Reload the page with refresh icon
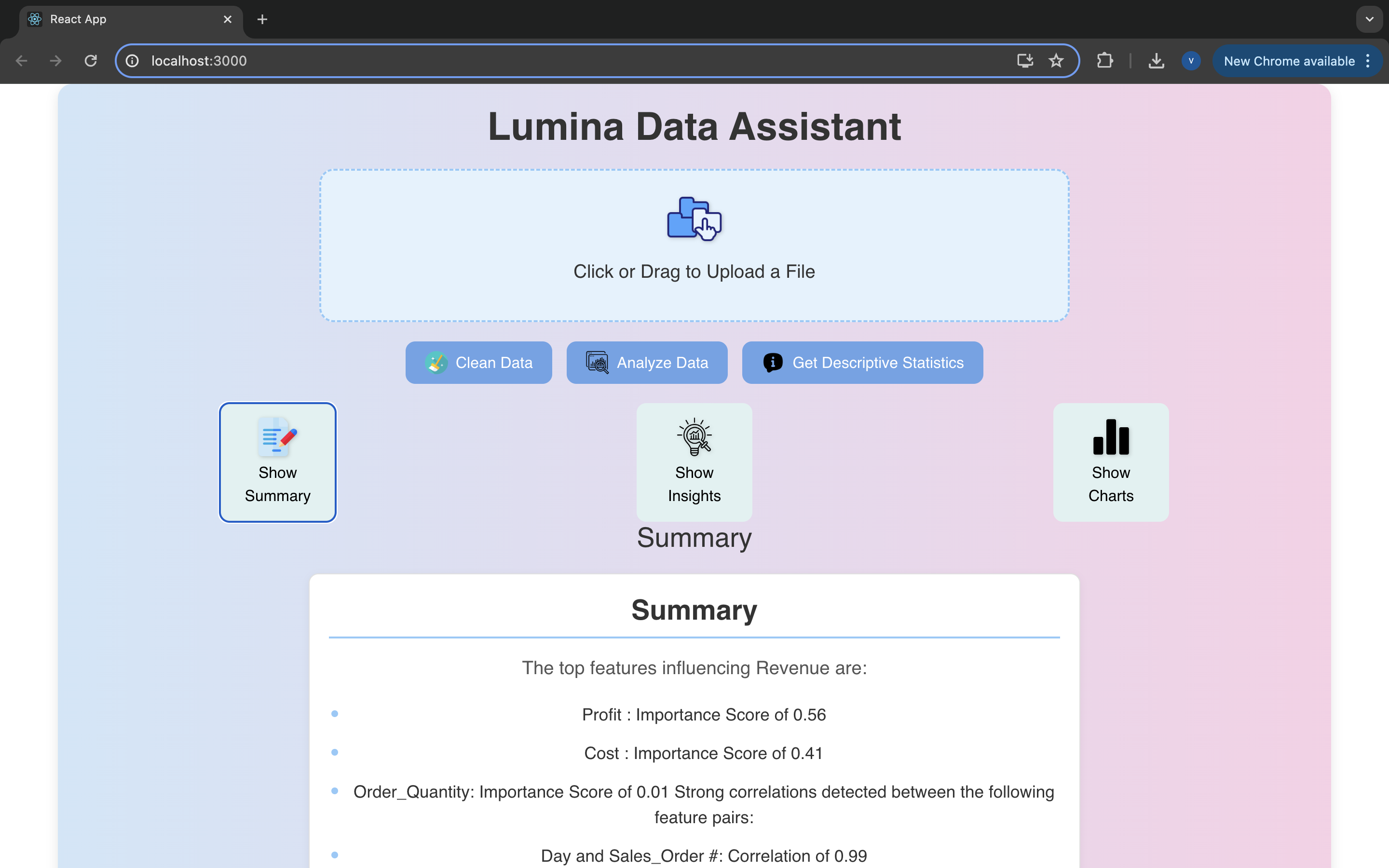Screen dimensions: 1389x868 91,61
